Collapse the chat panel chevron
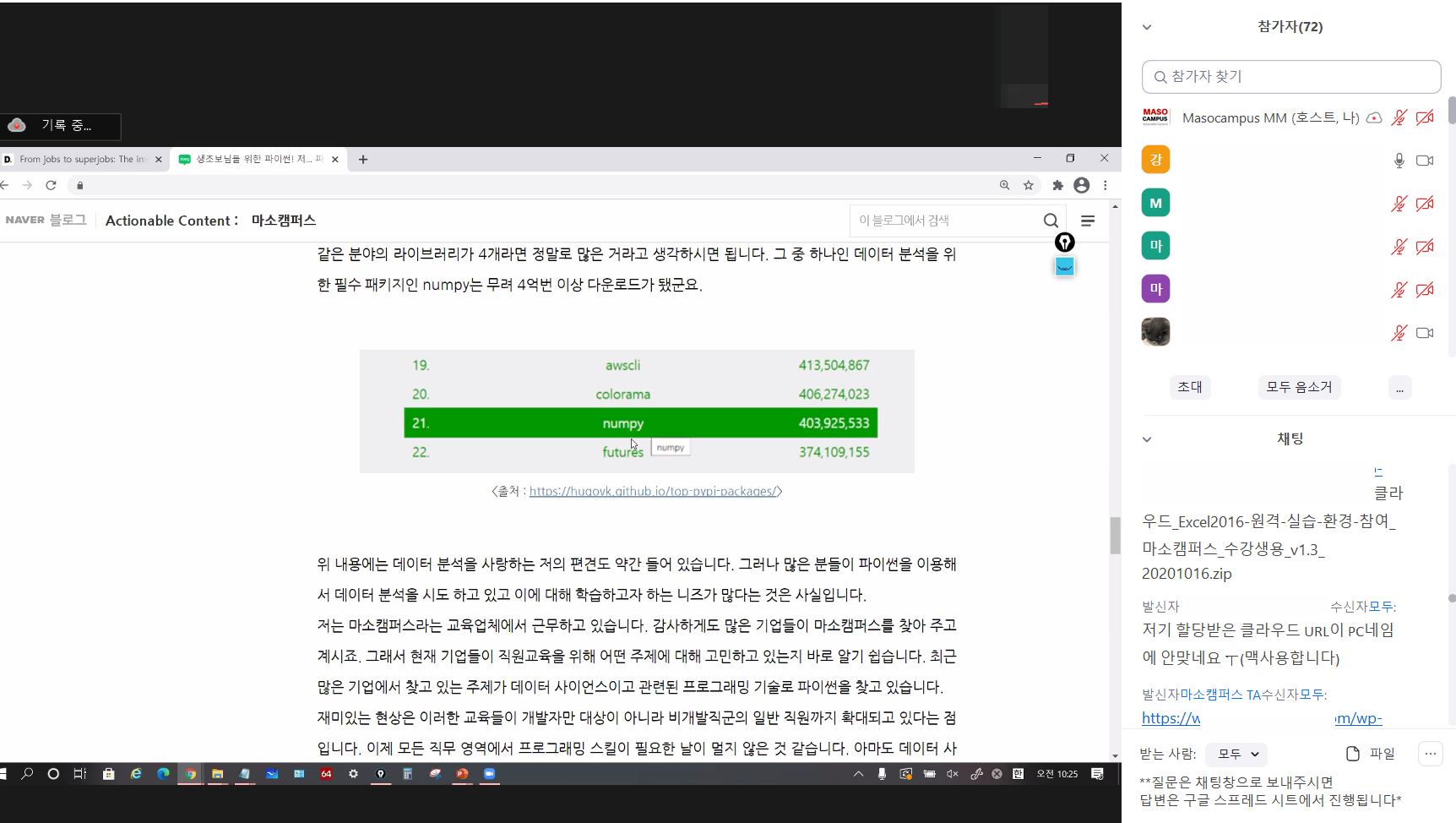Image resolution: width=1456 pixels, height=823 pixels. 1147,439
